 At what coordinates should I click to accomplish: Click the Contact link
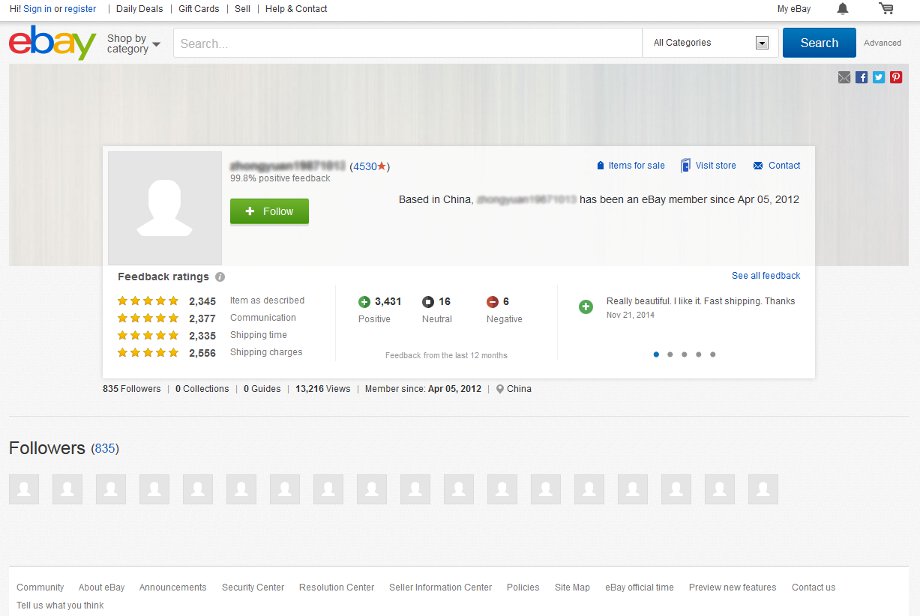[784, 165]
